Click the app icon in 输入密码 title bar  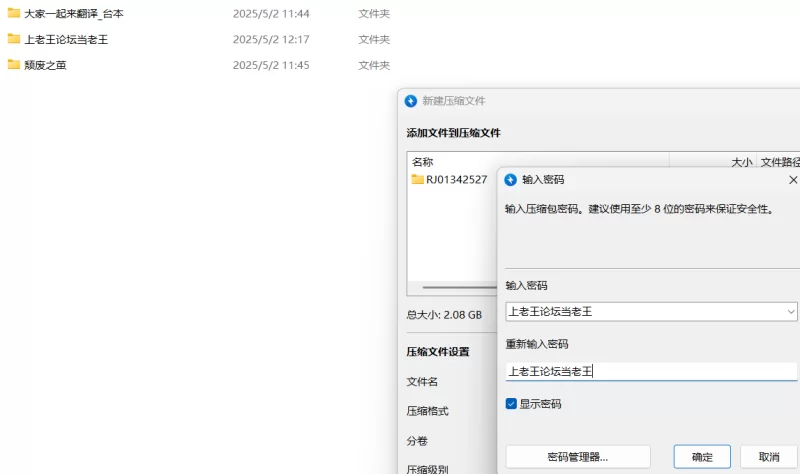point(510,180)
